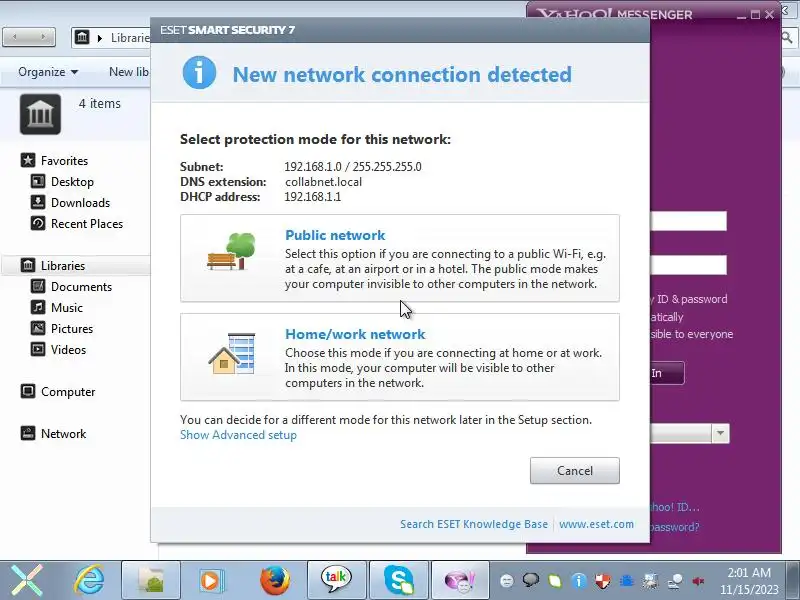Open Pictures library in sidebar
Viewport: 800px width, 600px height.
[x=72, y=329]
